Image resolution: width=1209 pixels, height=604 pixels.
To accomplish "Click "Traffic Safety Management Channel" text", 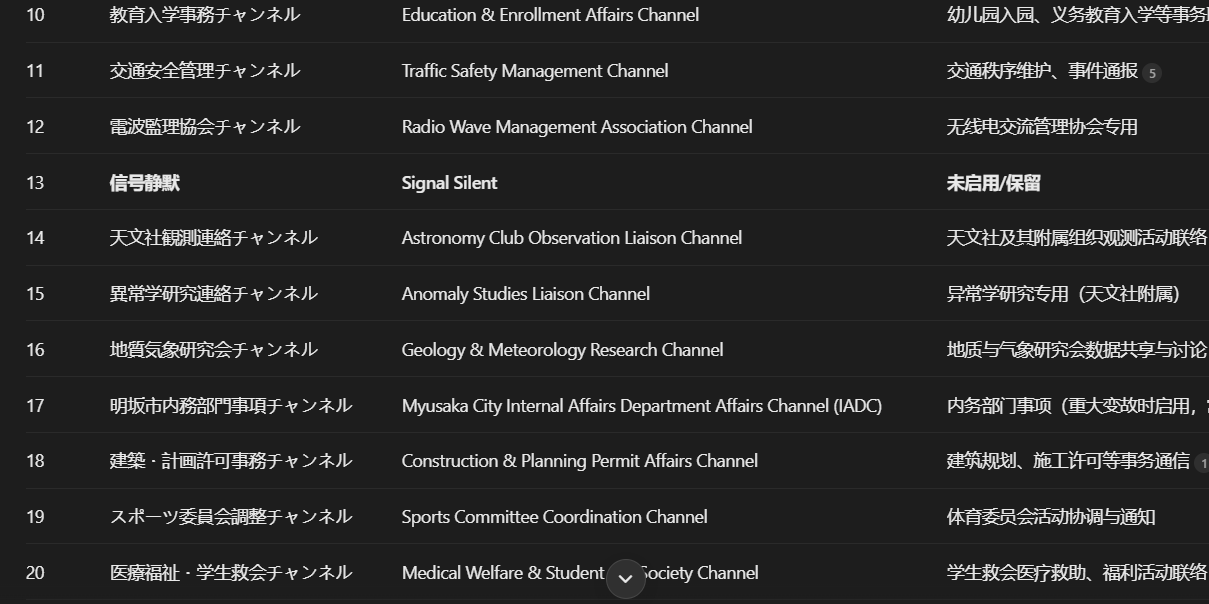I will coord(535,71).
